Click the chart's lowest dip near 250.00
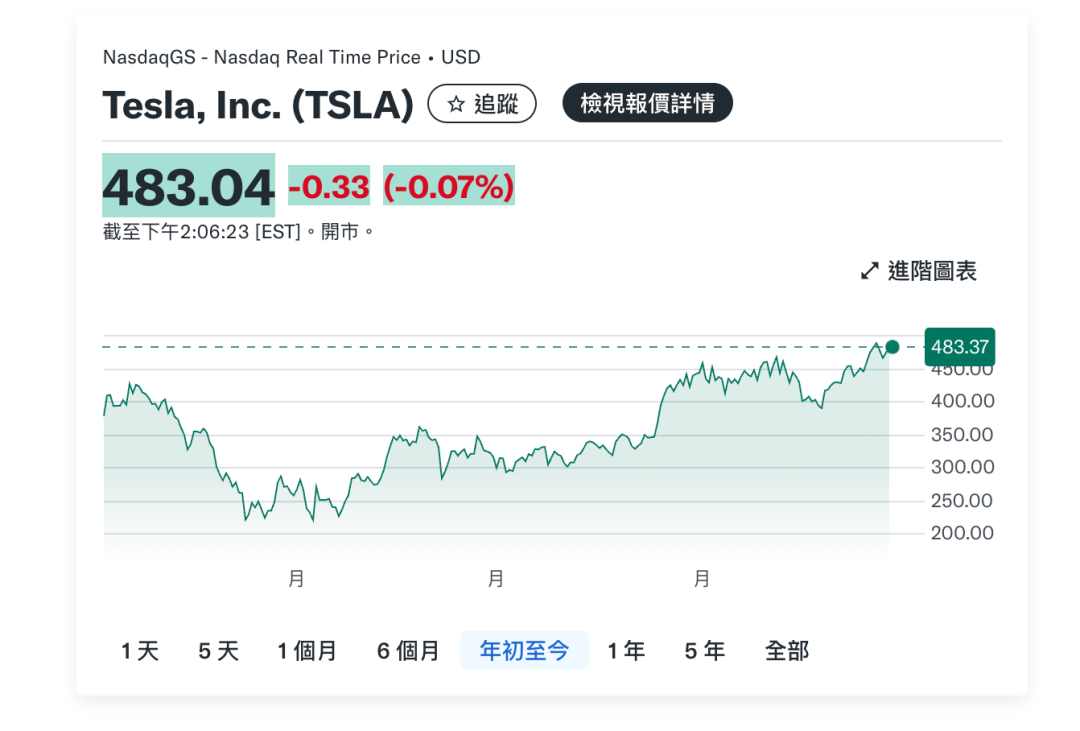1080x731 pixels. tap(245, 519)
